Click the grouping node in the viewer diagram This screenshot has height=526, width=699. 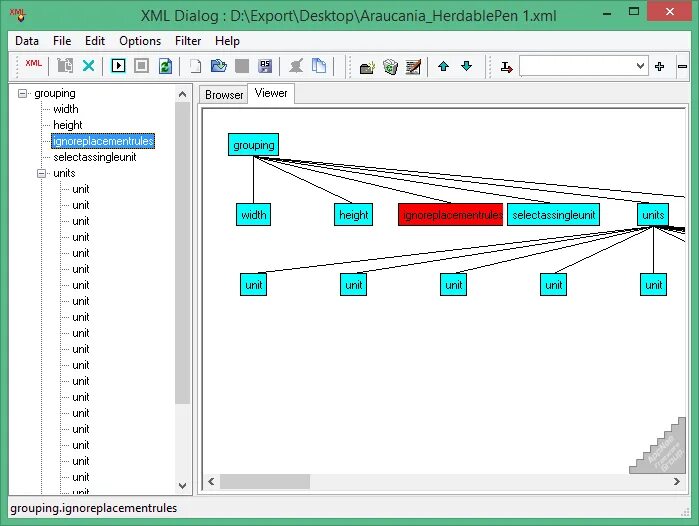[253, 145]
